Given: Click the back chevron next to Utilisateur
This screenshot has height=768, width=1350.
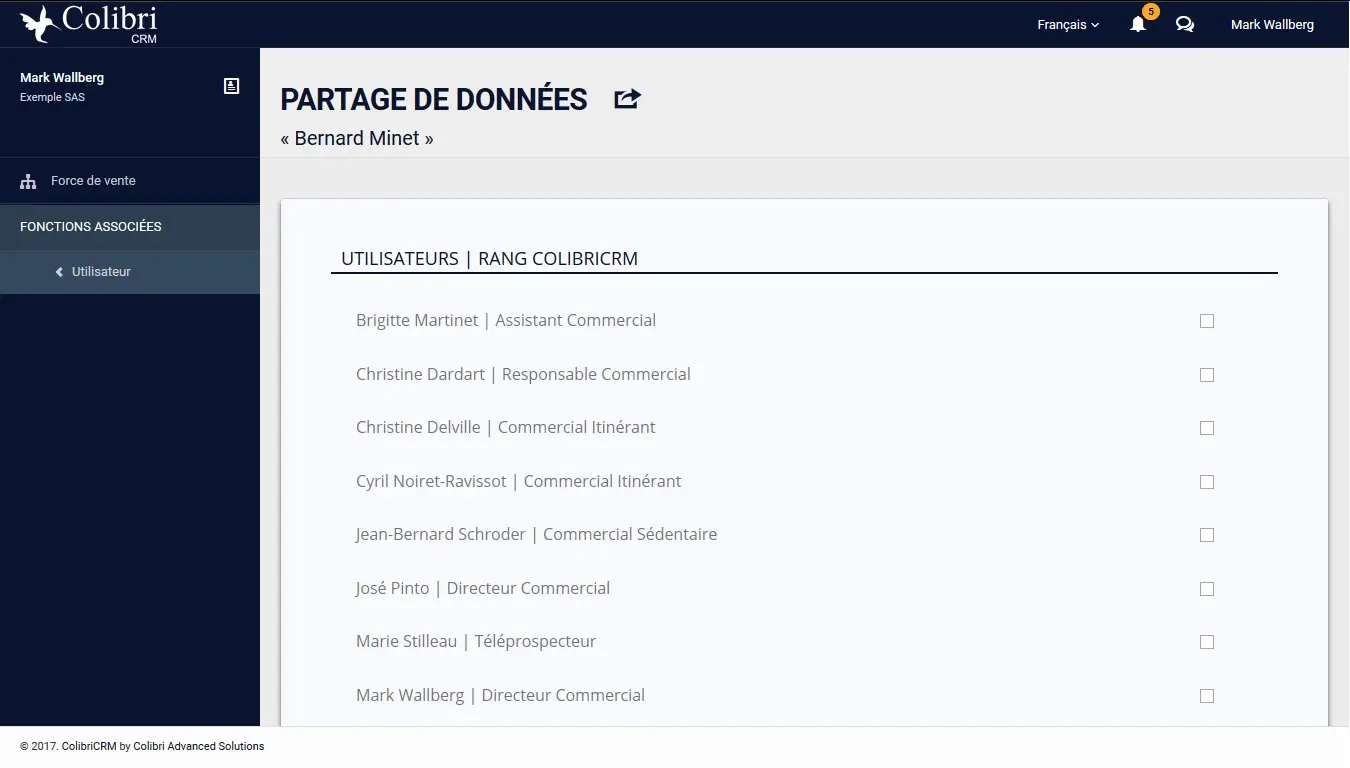Looking at the screenshot, I should pos(59,272).
